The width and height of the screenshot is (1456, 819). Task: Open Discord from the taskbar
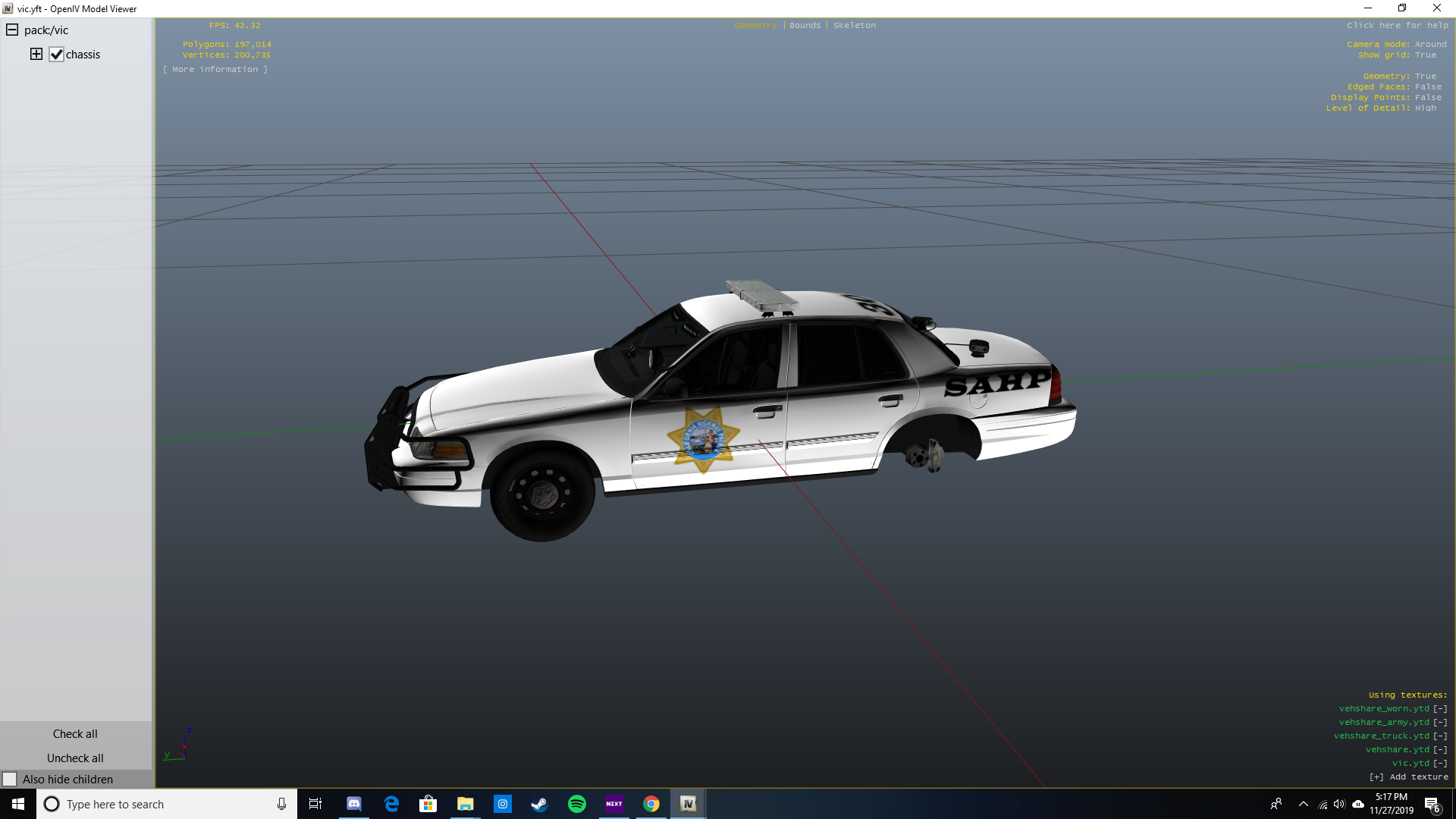coord(354,804)
